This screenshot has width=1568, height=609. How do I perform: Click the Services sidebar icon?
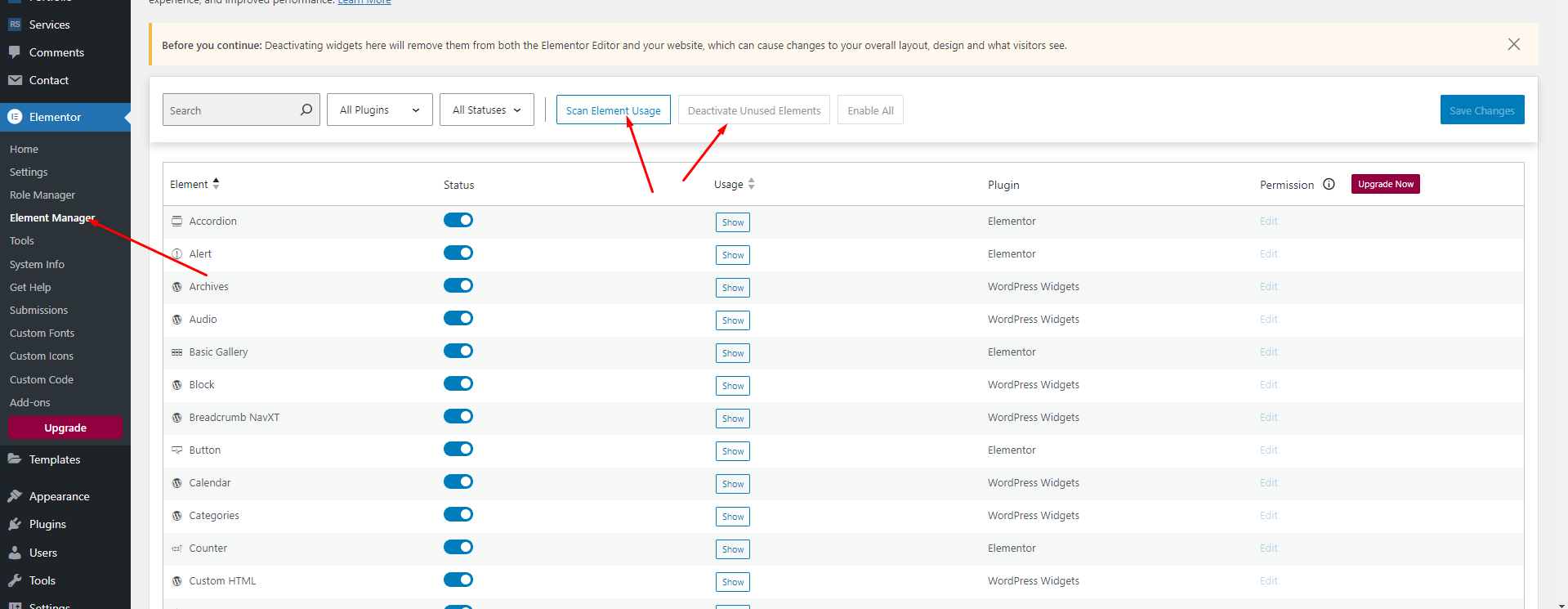tap(15, 25)
